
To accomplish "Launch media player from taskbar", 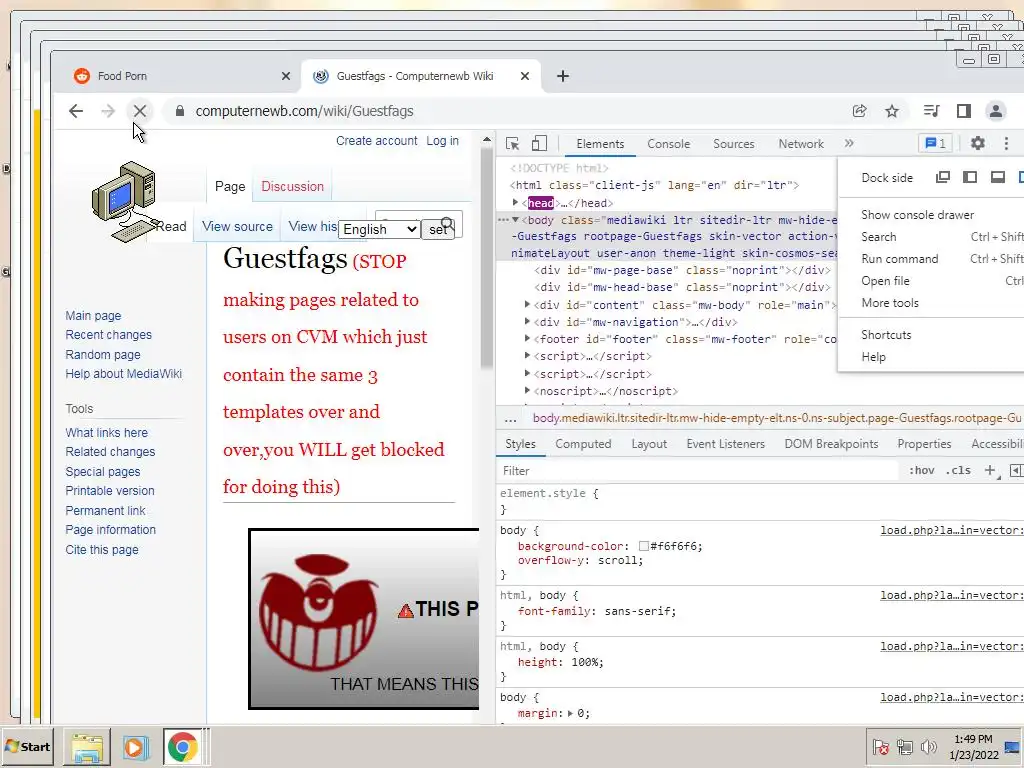I will pos(135,747).
